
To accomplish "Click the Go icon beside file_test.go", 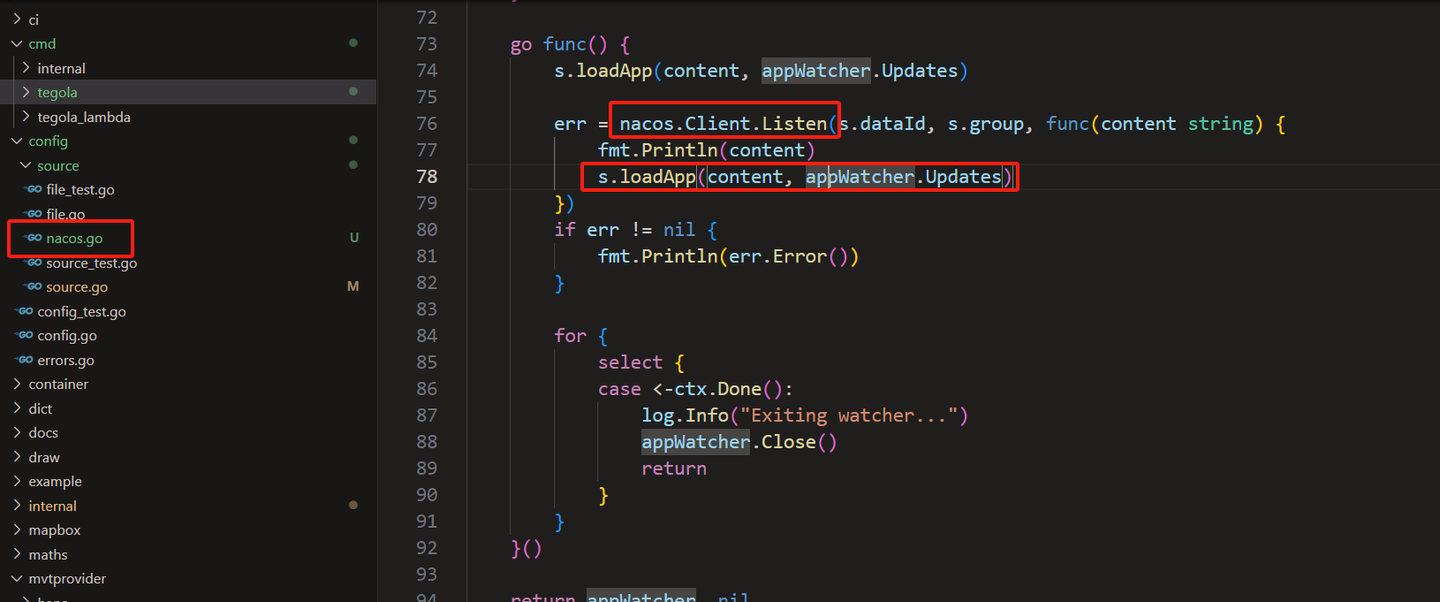I will pos(32,190).
